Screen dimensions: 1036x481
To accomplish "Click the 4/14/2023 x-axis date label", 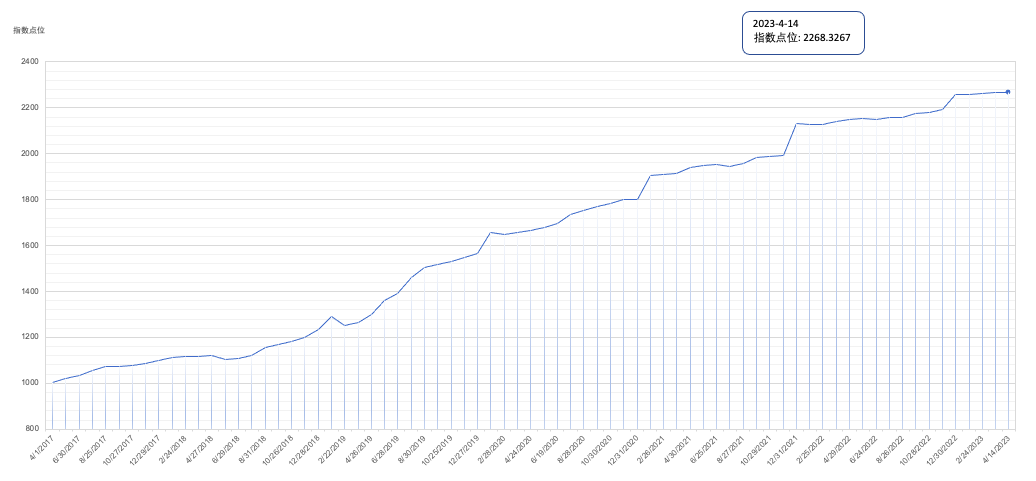I will tap(996, 448).
